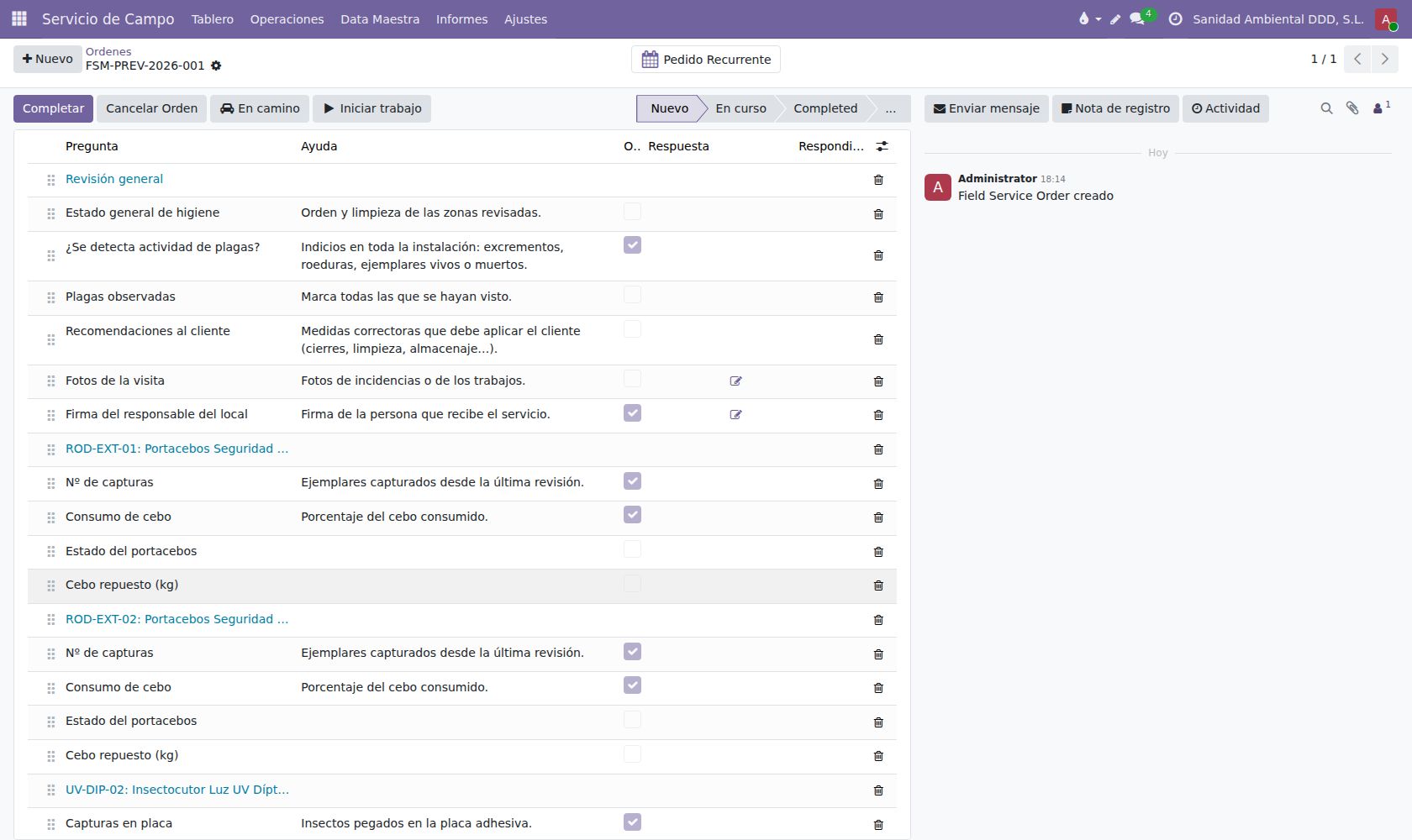Click the Cancelar Orden button
Viewport: 1412px width, 840px height.
pos(151,108)
